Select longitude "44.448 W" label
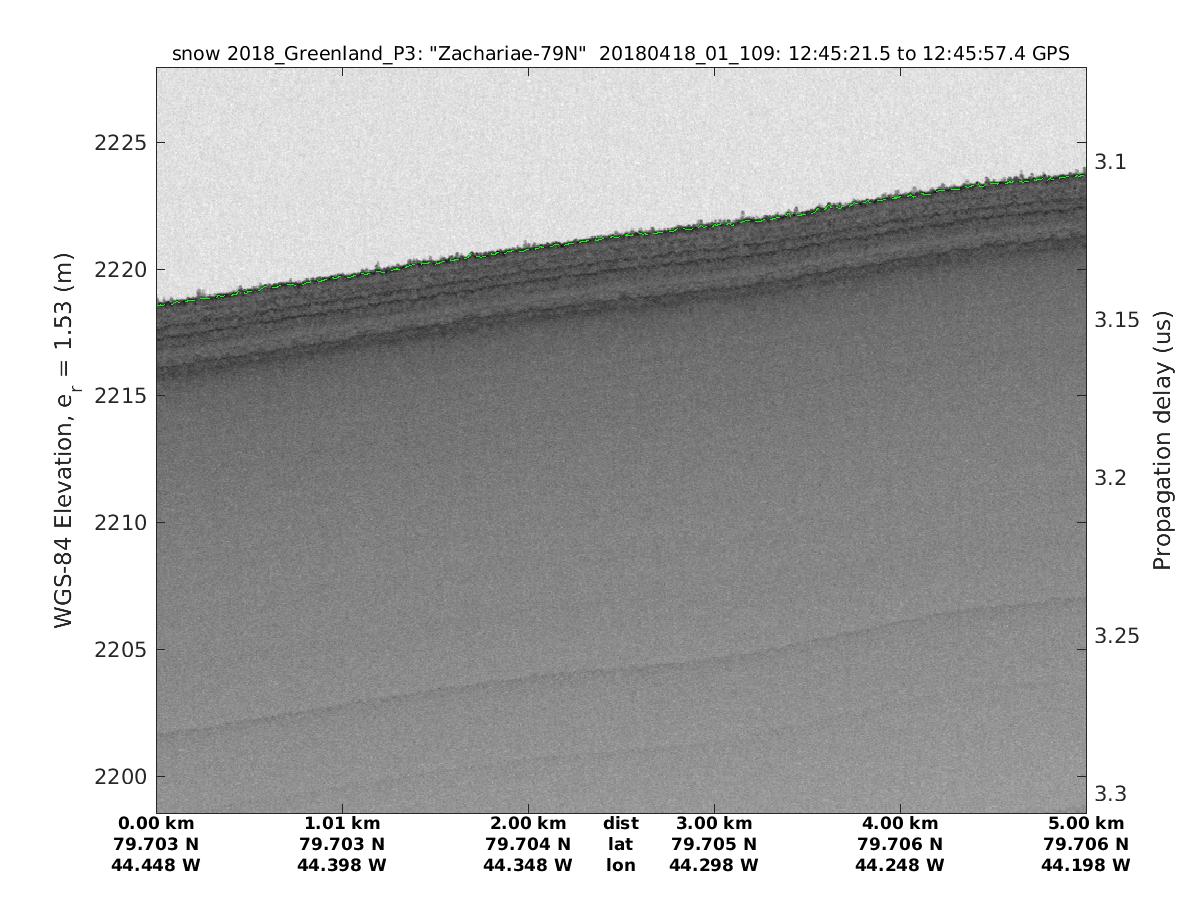This screenshot has width=1200, height=900. coord(156,865)
